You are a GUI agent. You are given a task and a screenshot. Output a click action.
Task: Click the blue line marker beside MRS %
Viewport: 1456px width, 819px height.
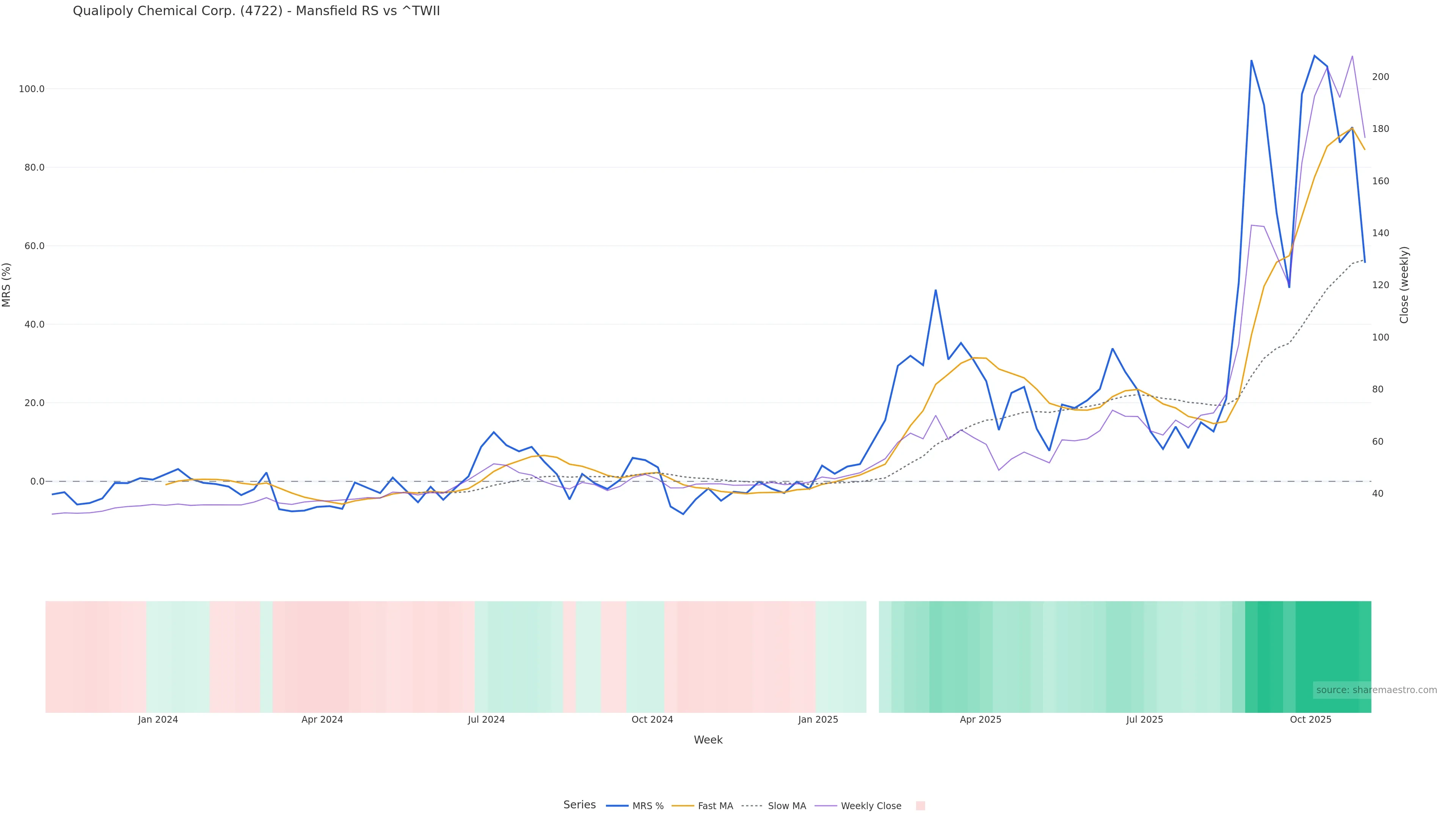pyautogui.click(x=617, y=806)
